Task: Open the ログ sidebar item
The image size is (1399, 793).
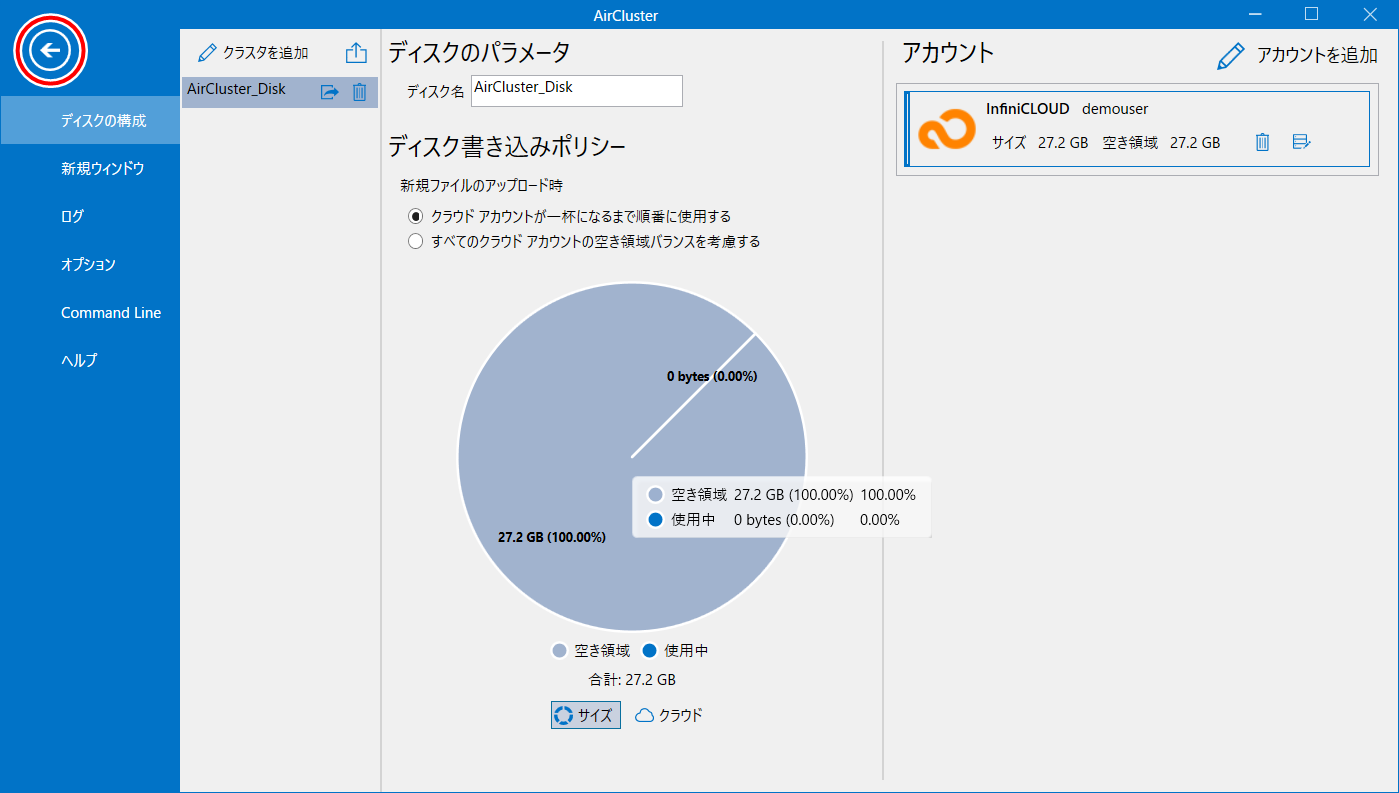Action: [x=72, y=216]
